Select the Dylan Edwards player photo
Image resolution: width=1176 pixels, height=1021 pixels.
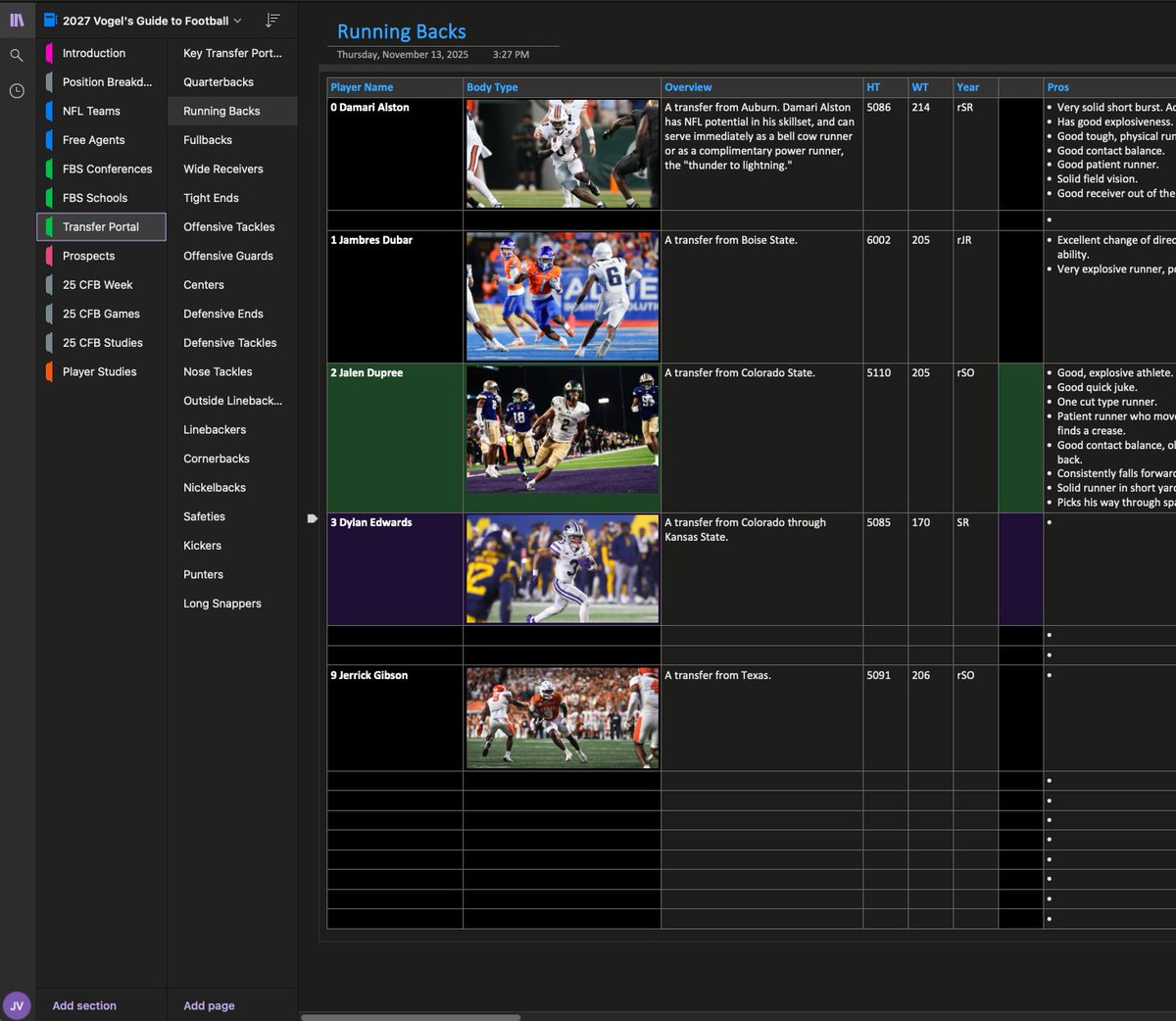tap(563, 569)
